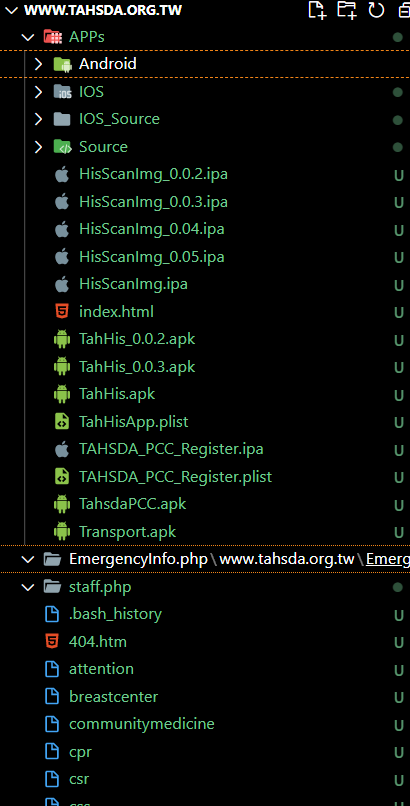Select the .bash_history file
The image size is (410, 806).
(116, 614)
